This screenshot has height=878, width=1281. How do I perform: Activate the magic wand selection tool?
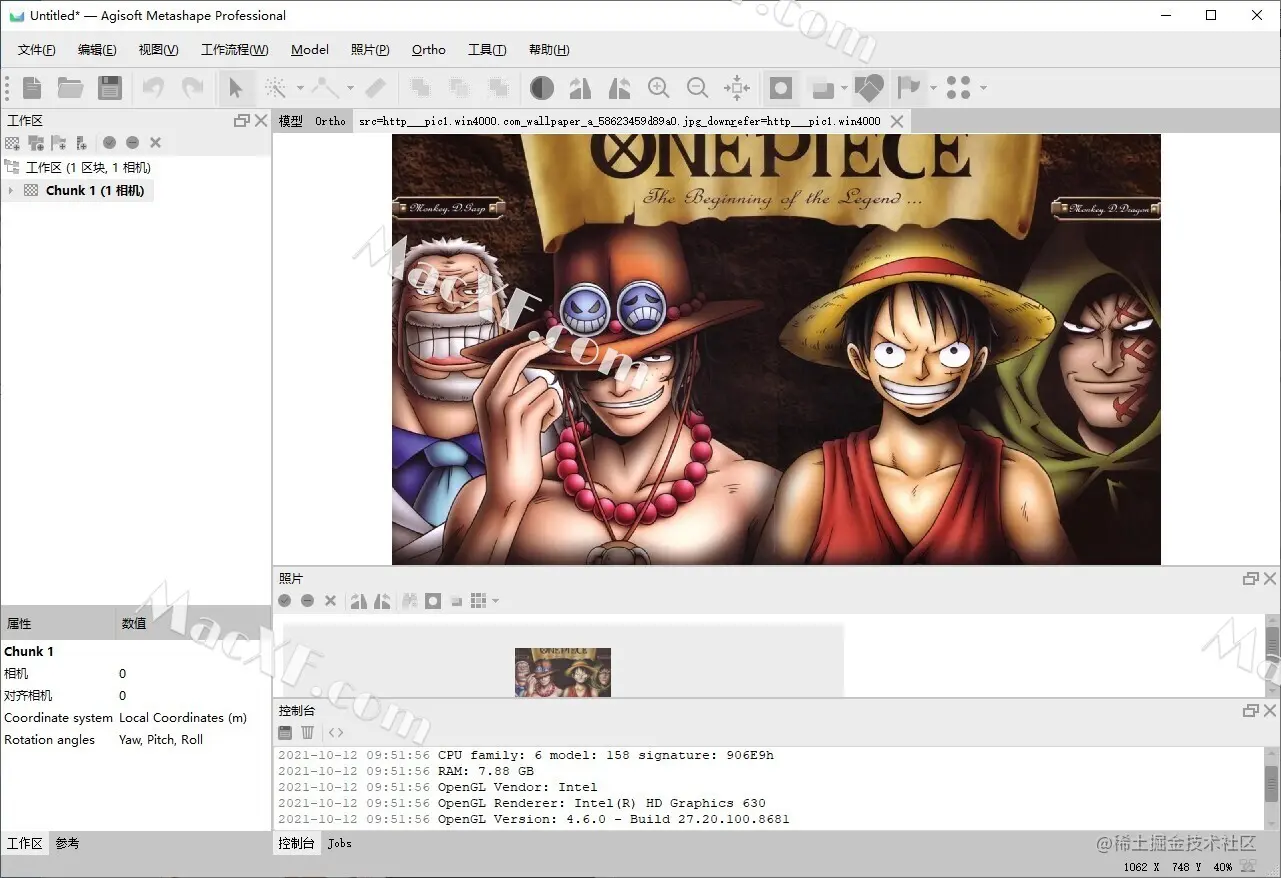[x=275, y=88]
